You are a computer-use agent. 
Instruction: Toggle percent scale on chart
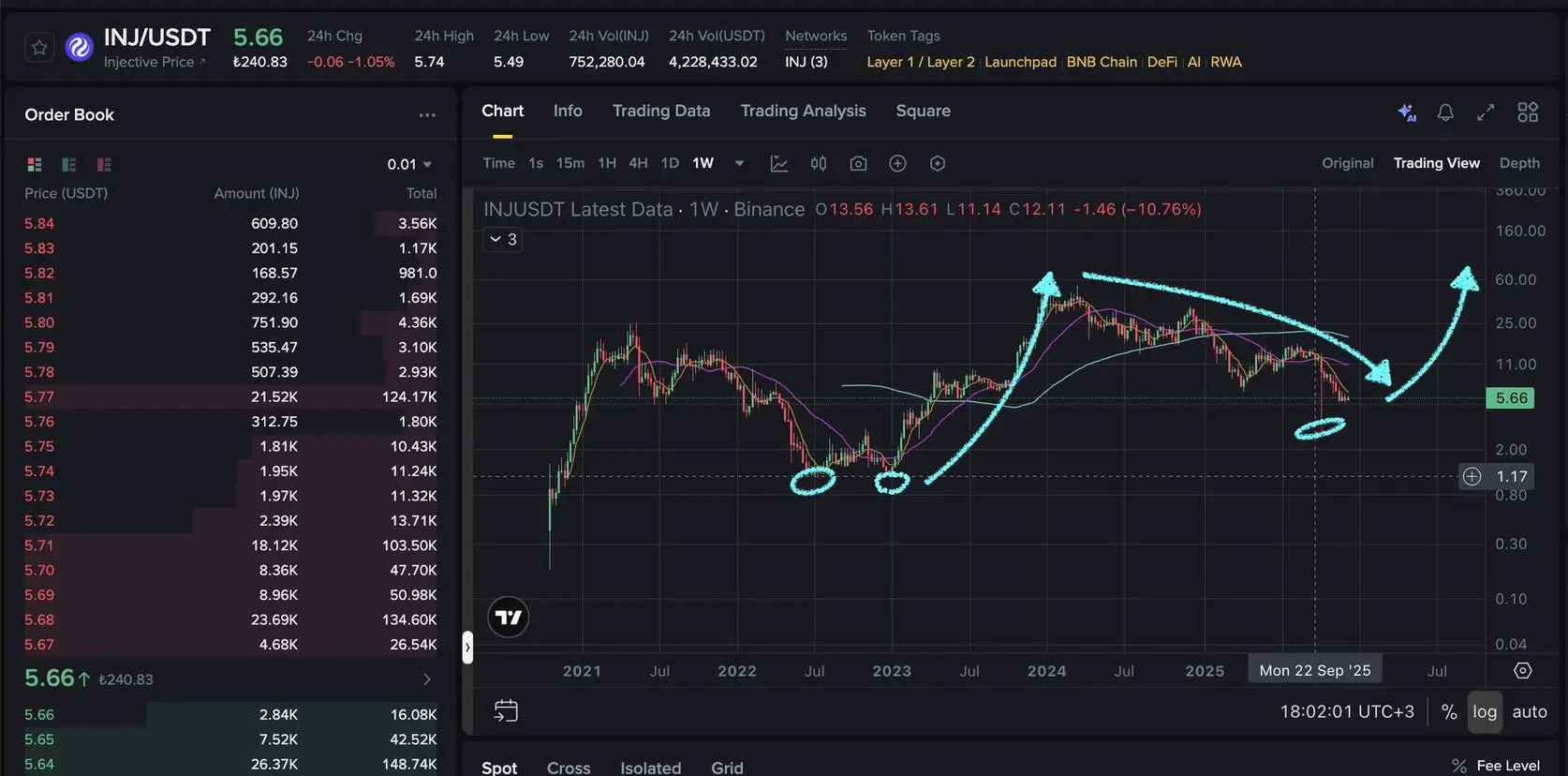point(1449,712)
